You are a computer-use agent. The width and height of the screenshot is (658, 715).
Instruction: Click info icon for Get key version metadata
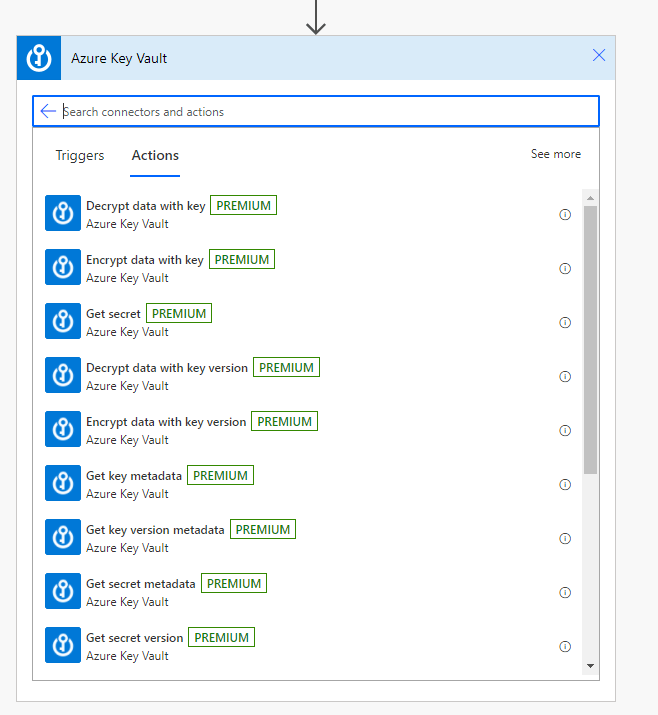click(565, 539)
